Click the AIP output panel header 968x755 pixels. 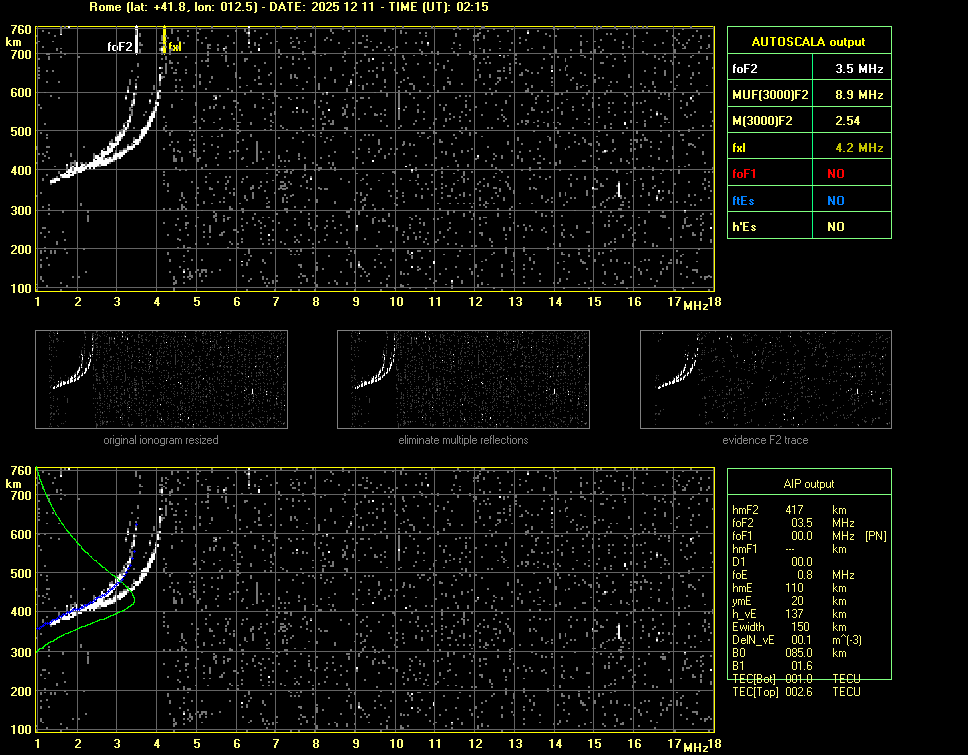point(808,484)
